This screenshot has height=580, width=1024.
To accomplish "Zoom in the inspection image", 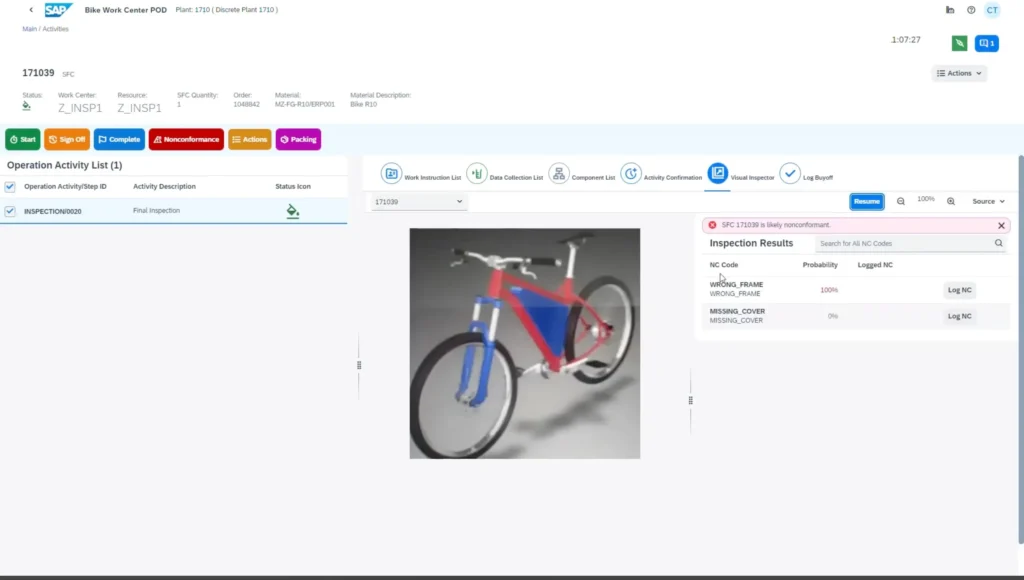I will point(951,201).
